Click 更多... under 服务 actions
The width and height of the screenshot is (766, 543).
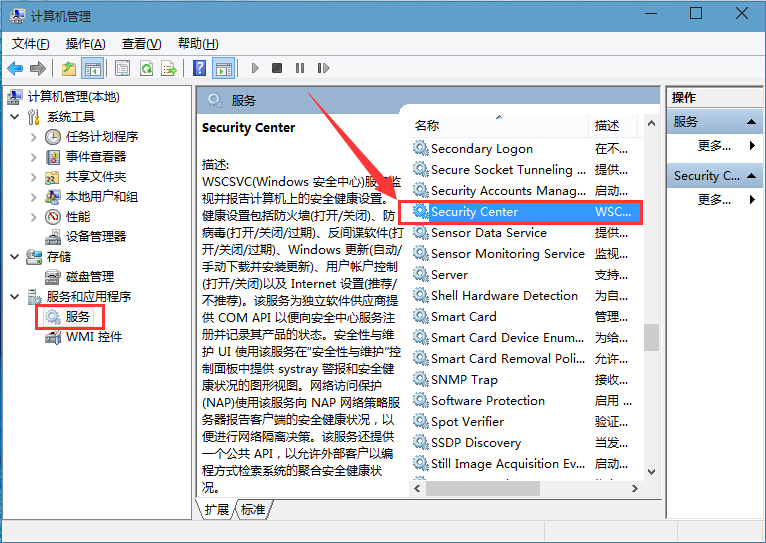coord(714,146)
